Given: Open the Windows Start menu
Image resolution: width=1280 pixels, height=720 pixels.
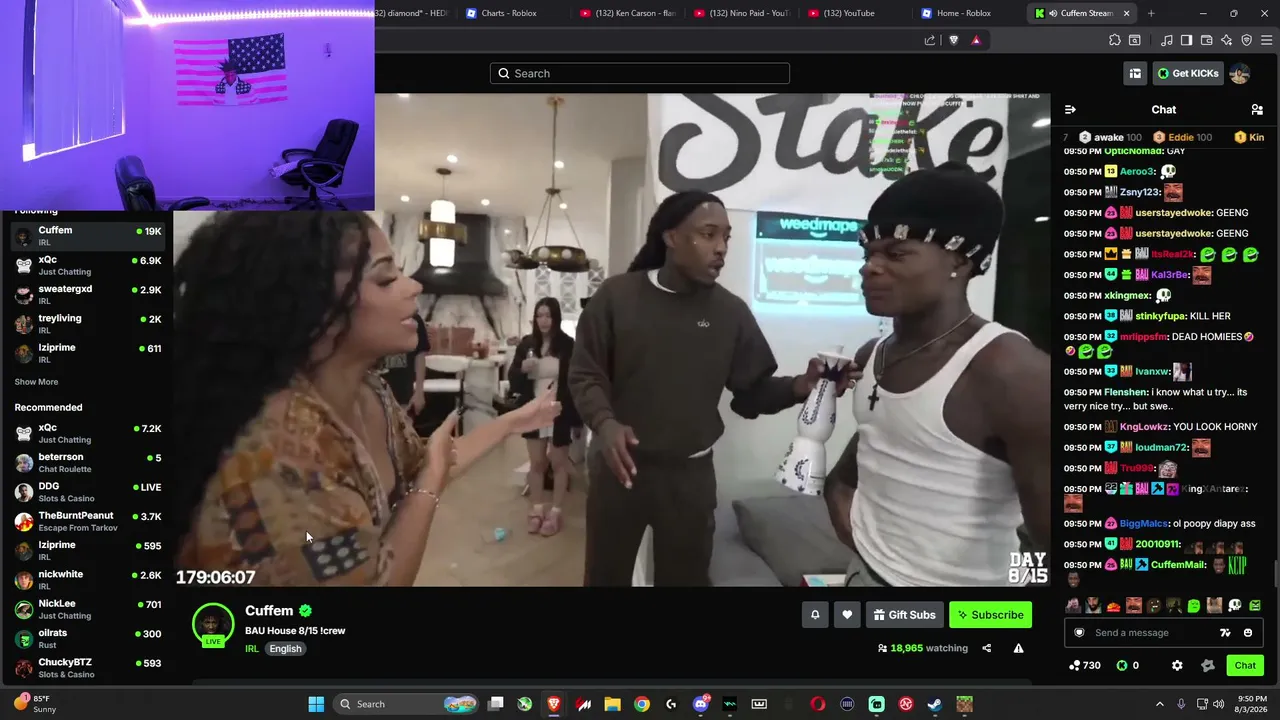Looking at the screenshot, I should (316, 704).
